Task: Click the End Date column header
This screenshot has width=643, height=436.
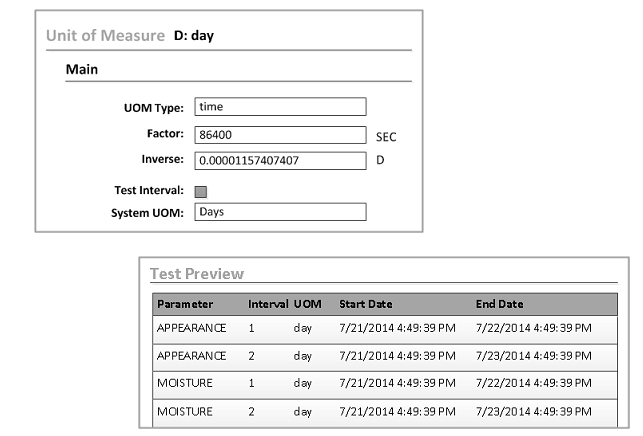Action: [x=499, y=304]
